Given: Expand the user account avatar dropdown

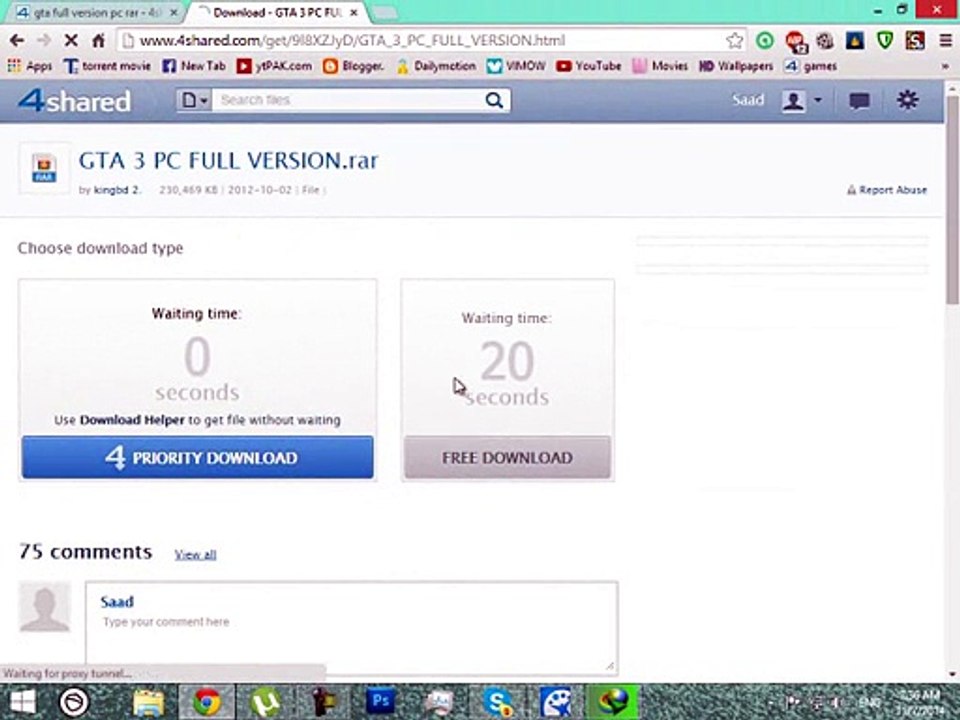Looking at the screenshot, I should pos(801,100).
